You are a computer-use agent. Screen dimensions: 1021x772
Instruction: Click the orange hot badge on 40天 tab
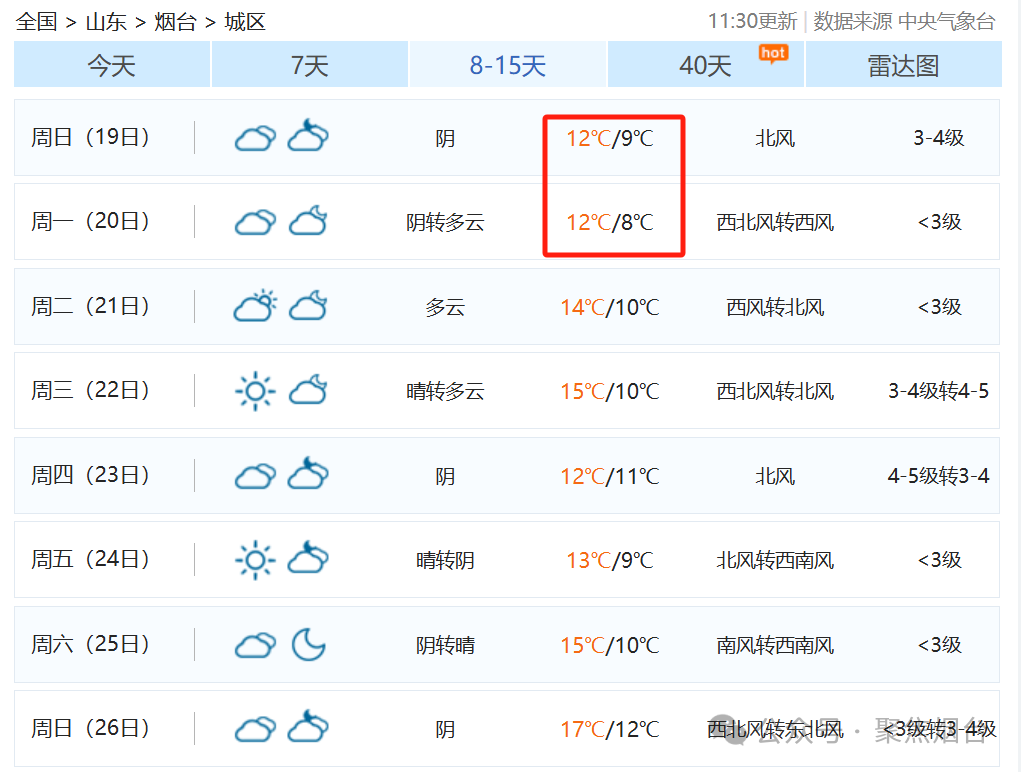click(x=773, y=53)
